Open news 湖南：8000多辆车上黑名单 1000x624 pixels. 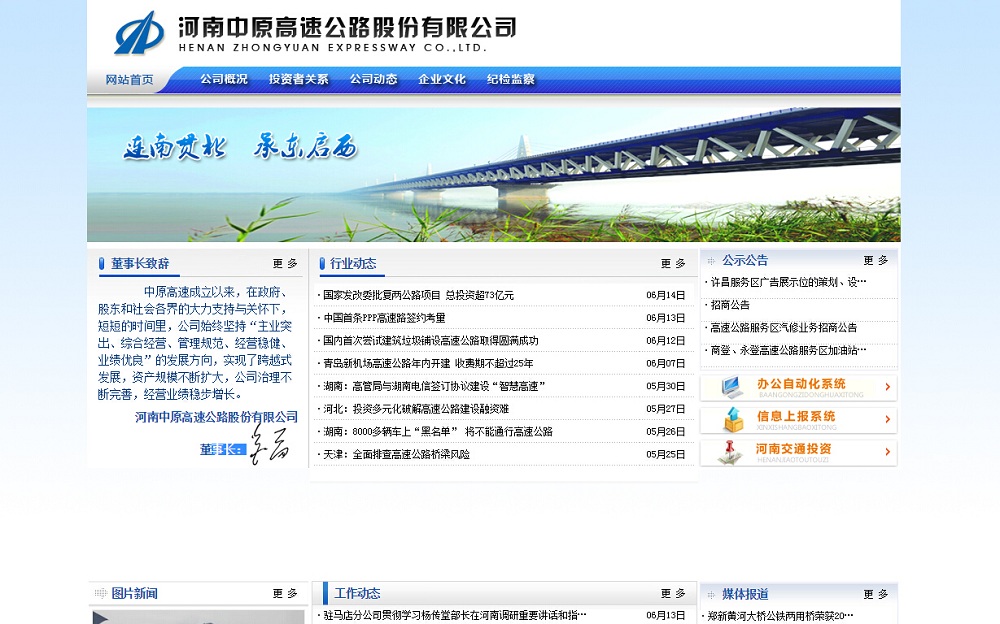click(x=438, y=432)
